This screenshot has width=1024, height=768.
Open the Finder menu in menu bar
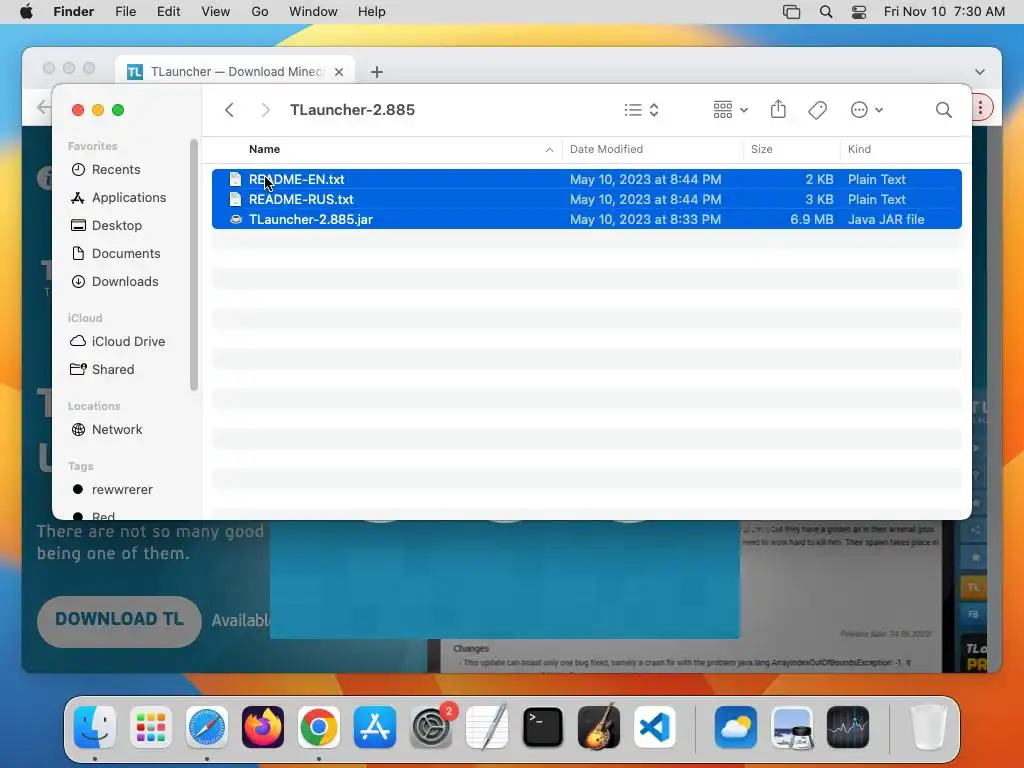pyautogui.click(x=73, y=12)
